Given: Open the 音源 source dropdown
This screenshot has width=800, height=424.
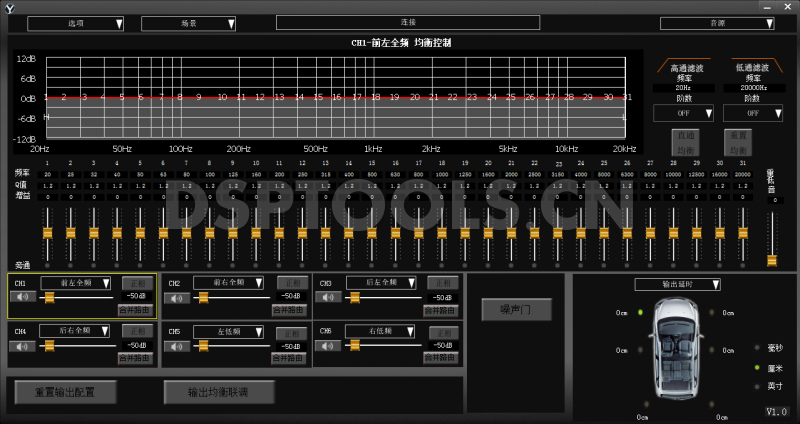Looking at the screenshot, I should [715, 23].
